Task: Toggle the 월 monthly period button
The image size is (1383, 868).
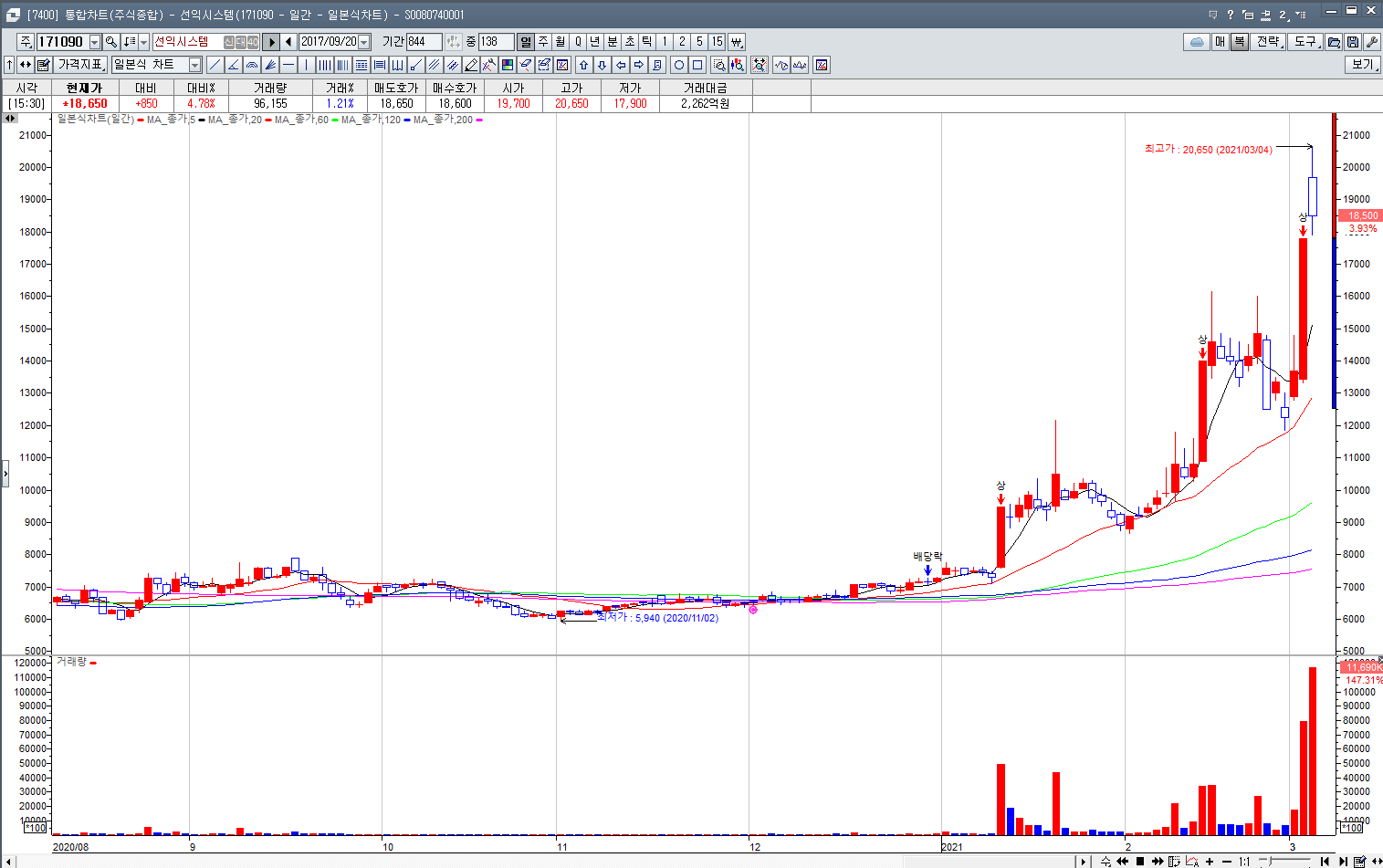Action: (x=561, y=42)
